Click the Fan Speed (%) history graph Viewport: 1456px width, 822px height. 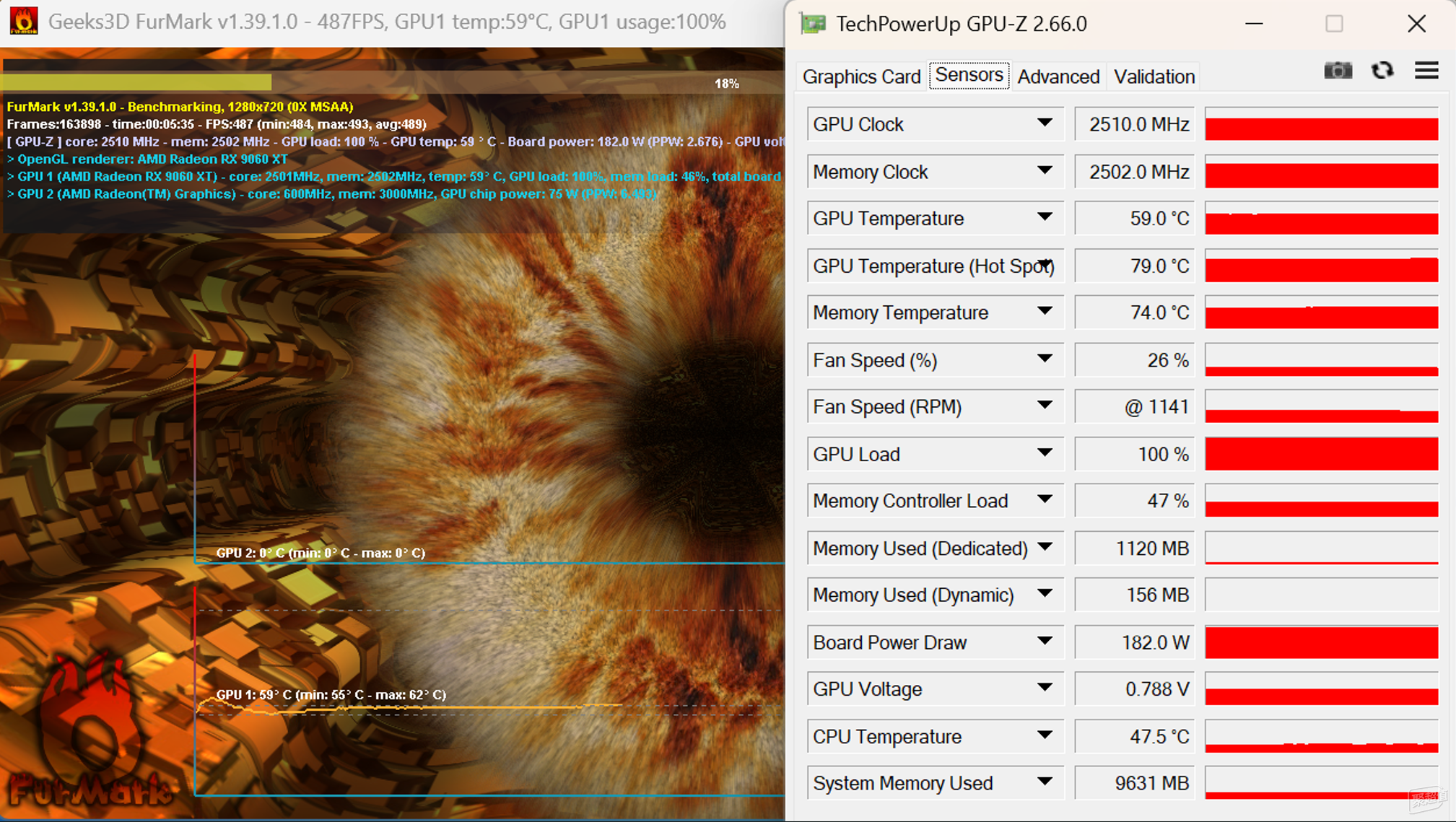click(1322, 360)
